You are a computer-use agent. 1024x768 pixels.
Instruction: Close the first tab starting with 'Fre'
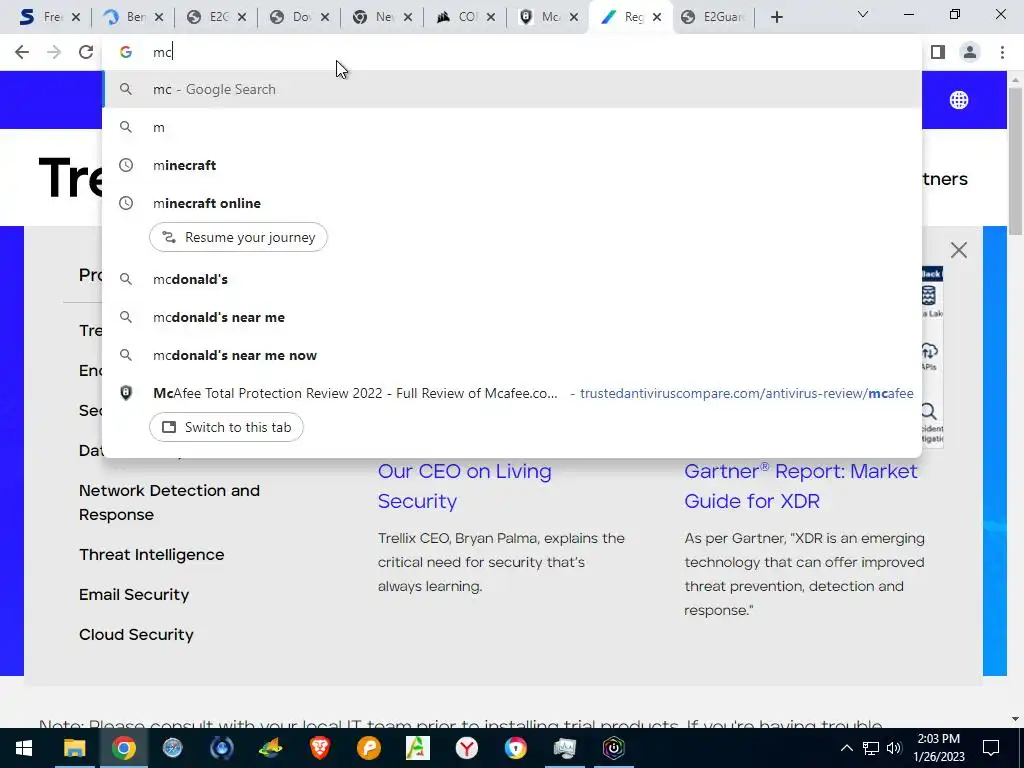click(x=76, y=18)
